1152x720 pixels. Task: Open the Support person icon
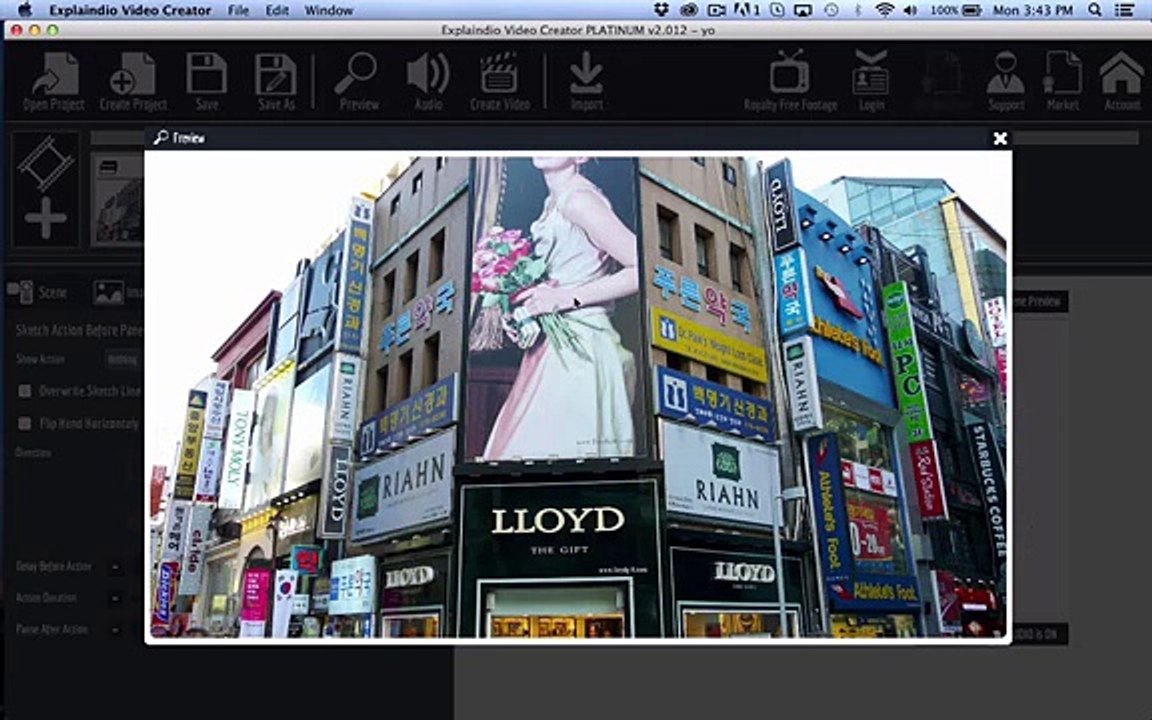1006,81
